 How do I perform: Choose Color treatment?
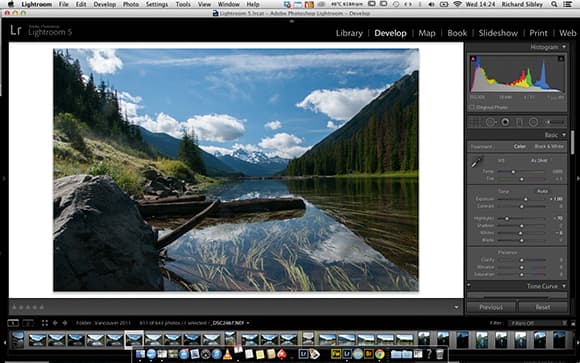[519, 147]
